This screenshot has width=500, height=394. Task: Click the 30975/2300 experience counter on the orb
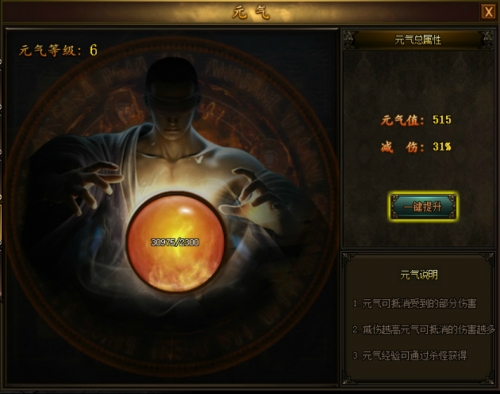pos(175,242)
